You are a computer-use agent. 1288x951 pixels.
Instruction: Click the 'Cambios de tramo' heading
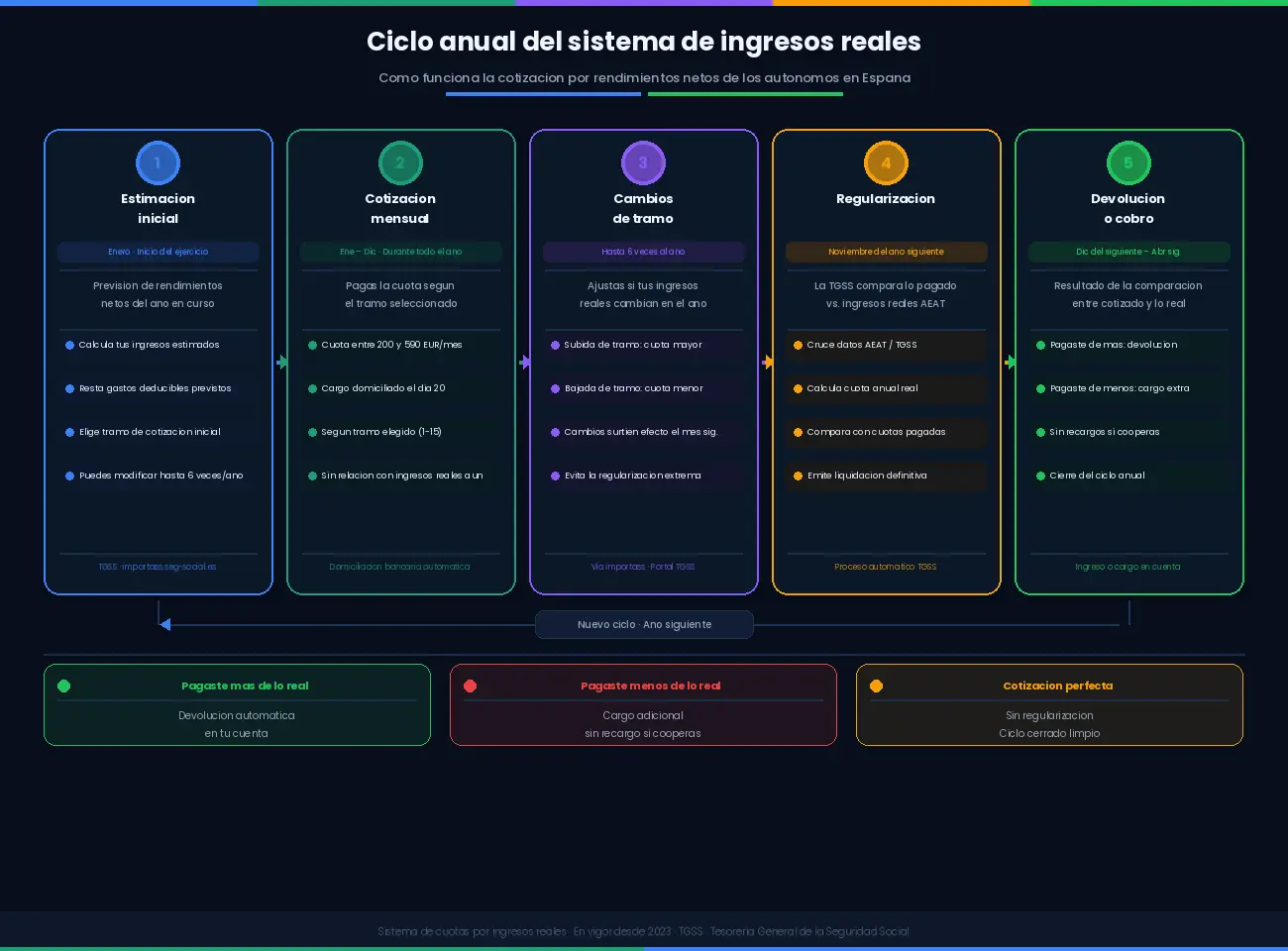[643, 208]
